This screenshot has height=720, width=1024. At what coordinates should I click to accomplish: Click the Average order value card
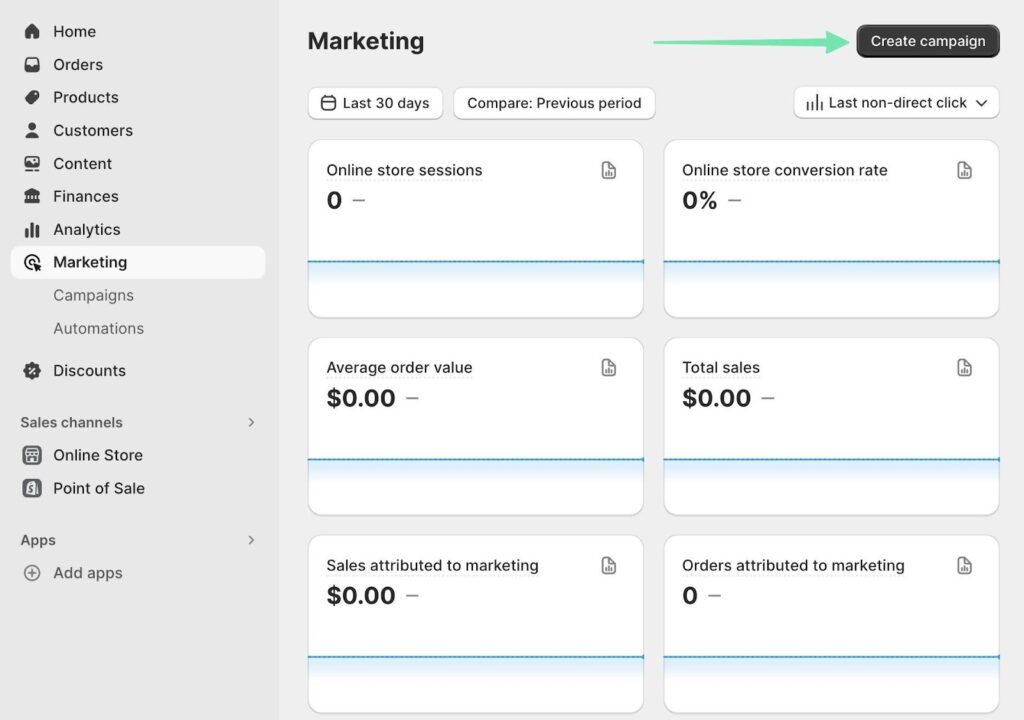pyautogui.click(x=475, y=425)
